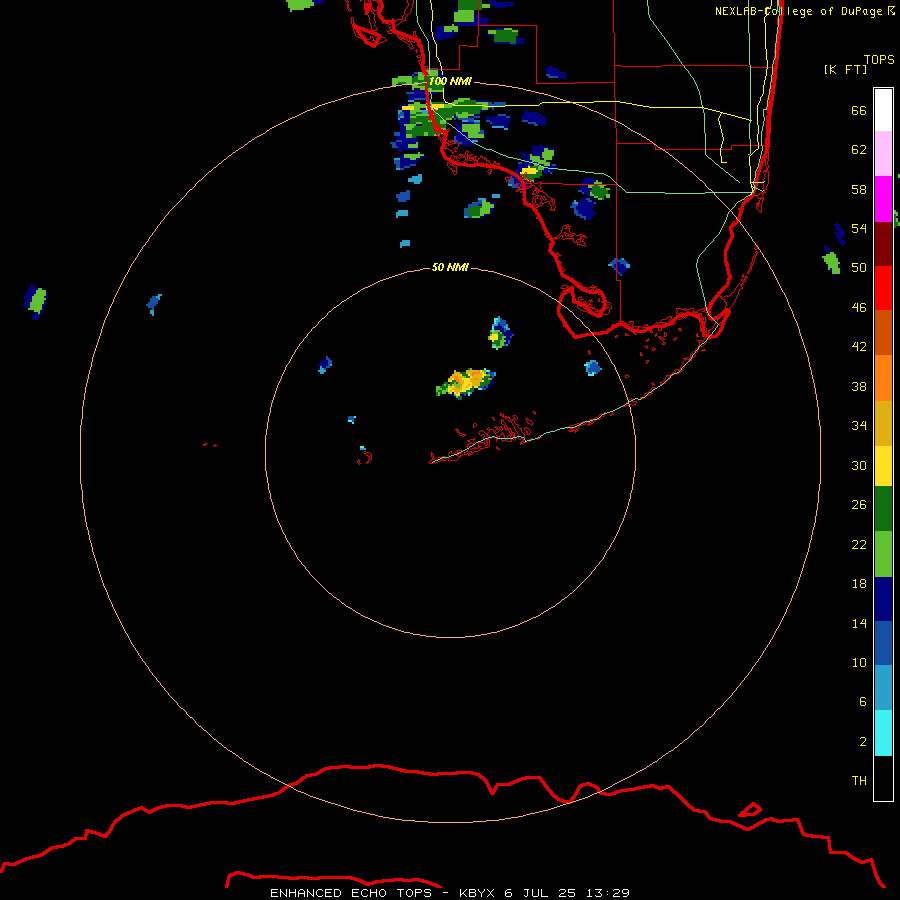This screenshot has width=900, height=900.
Task: Click the legend value 26
Action: point(859,505)
